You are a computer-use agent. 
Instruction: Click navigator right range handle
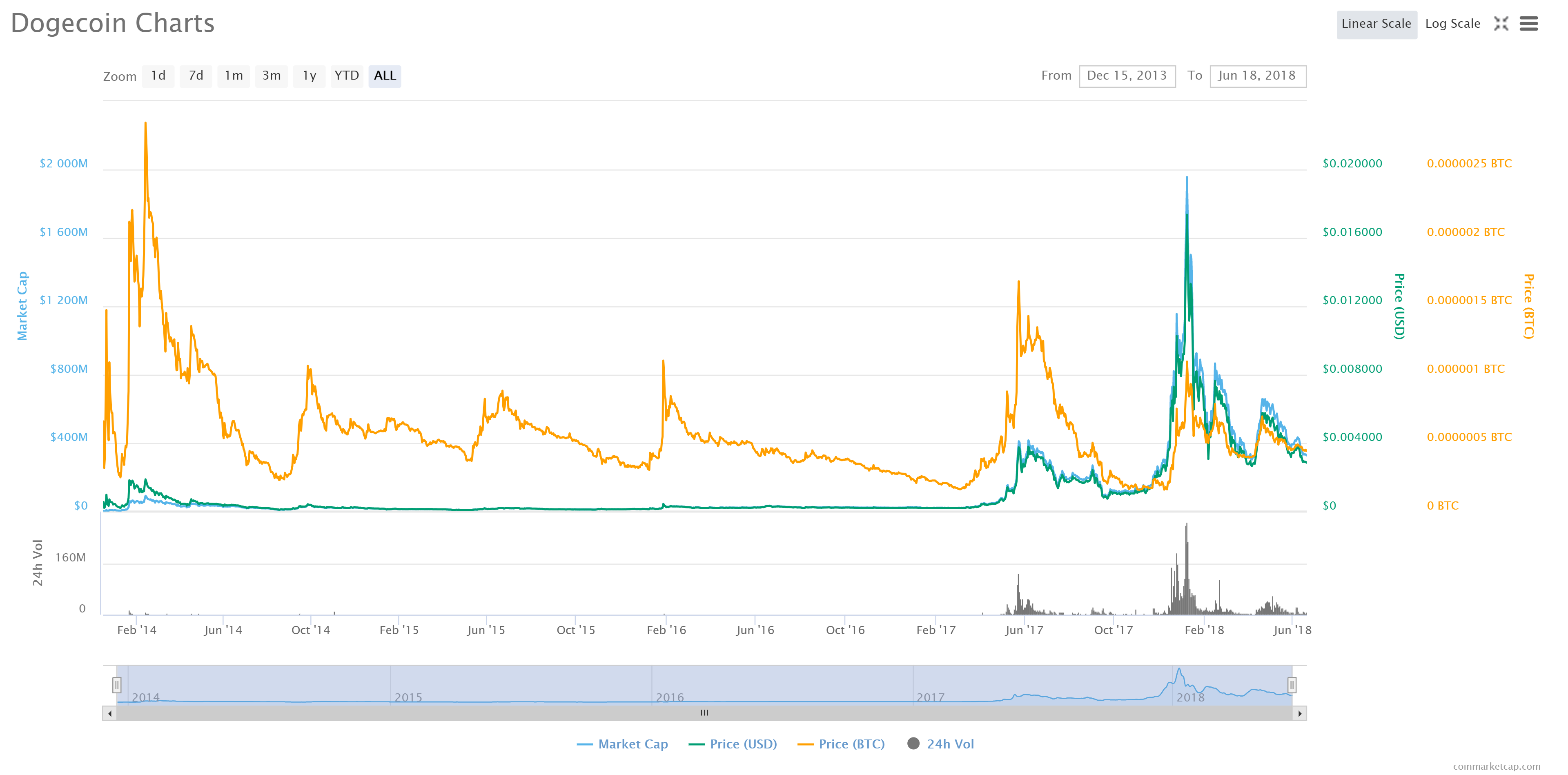[x=1292, y=686]
